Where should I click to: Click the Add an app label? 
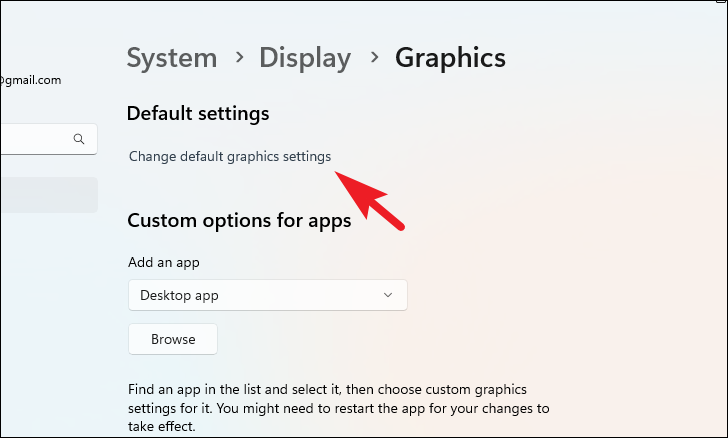(x=164, y=262)
